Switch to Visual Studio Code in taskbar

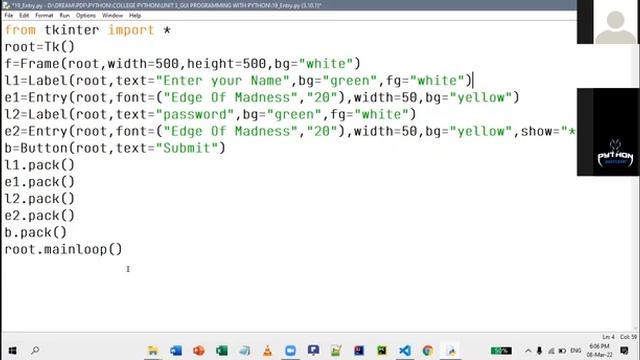tap(404, 351)
